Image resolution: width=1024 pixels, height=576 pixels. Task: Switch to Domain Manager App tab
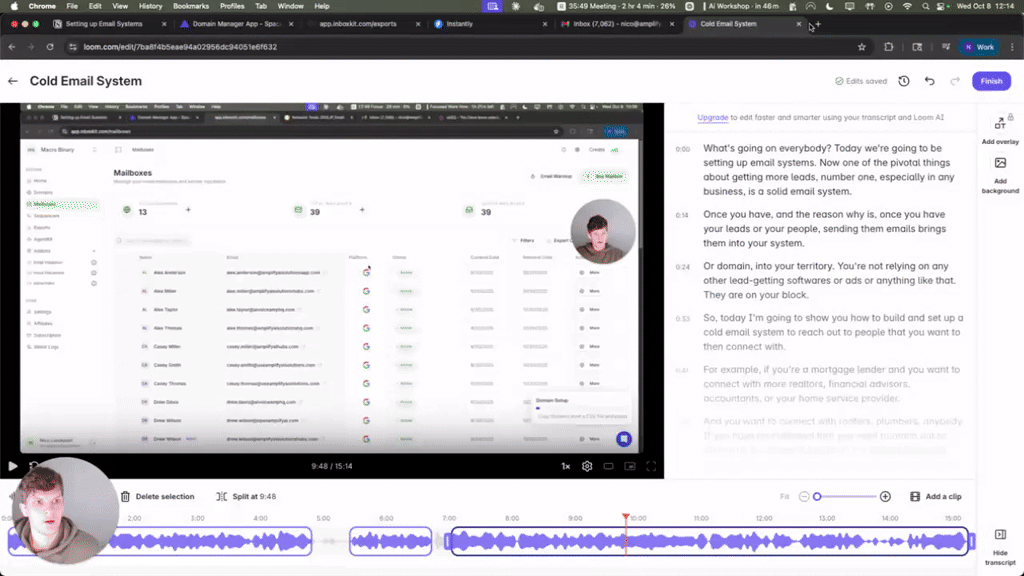[236, 24]
